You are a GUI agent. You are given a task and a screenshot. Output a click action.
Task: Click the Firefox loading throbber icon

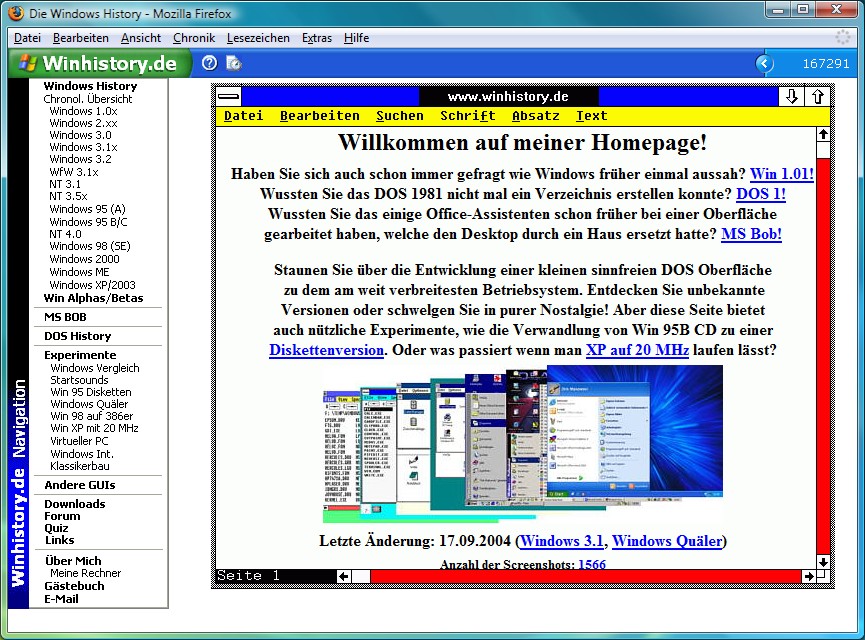pyautogui.click(x=843, y=38)
